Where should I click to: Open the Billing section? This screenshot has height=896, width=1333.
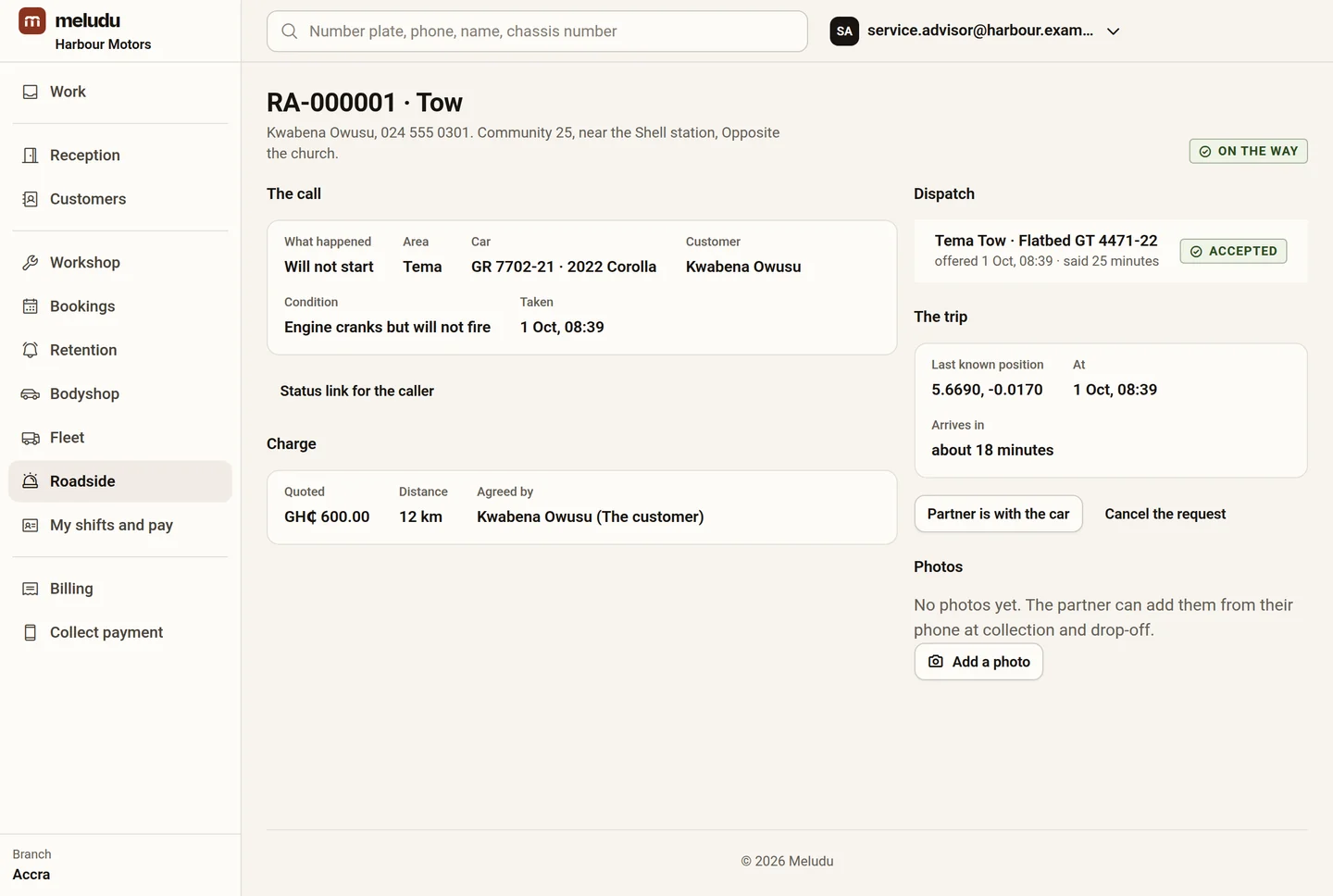pos(120,589)
